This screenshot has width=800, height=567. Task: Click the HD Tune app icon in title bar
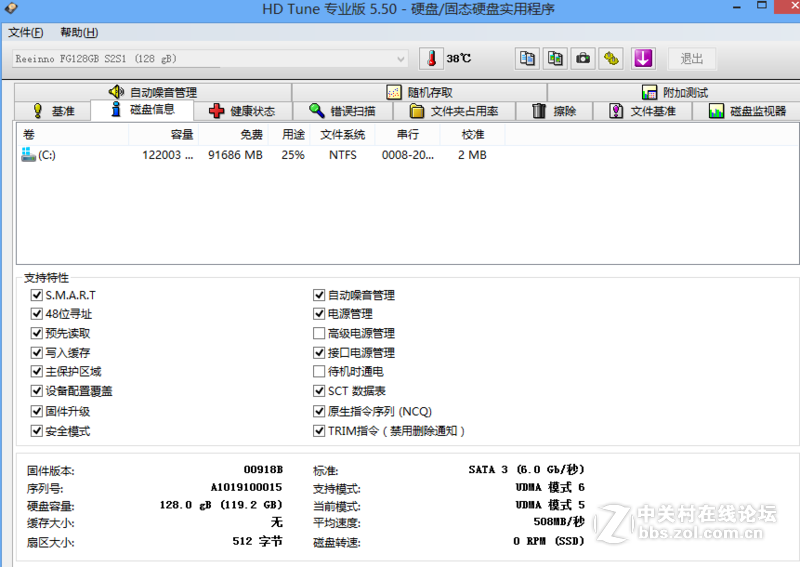click(11, 8)
